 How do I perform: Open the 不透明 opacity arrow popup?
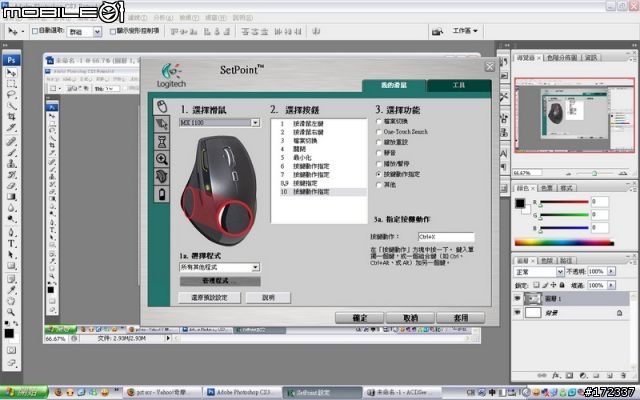611,271
